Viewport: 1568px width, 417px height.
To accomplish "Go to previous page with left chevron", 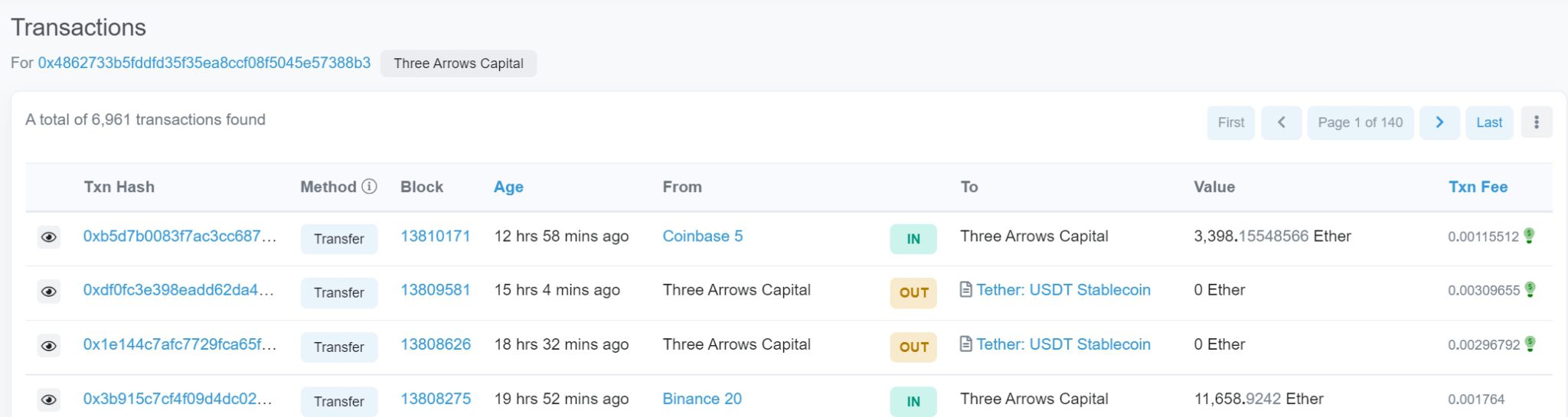I will [1281, 122].
